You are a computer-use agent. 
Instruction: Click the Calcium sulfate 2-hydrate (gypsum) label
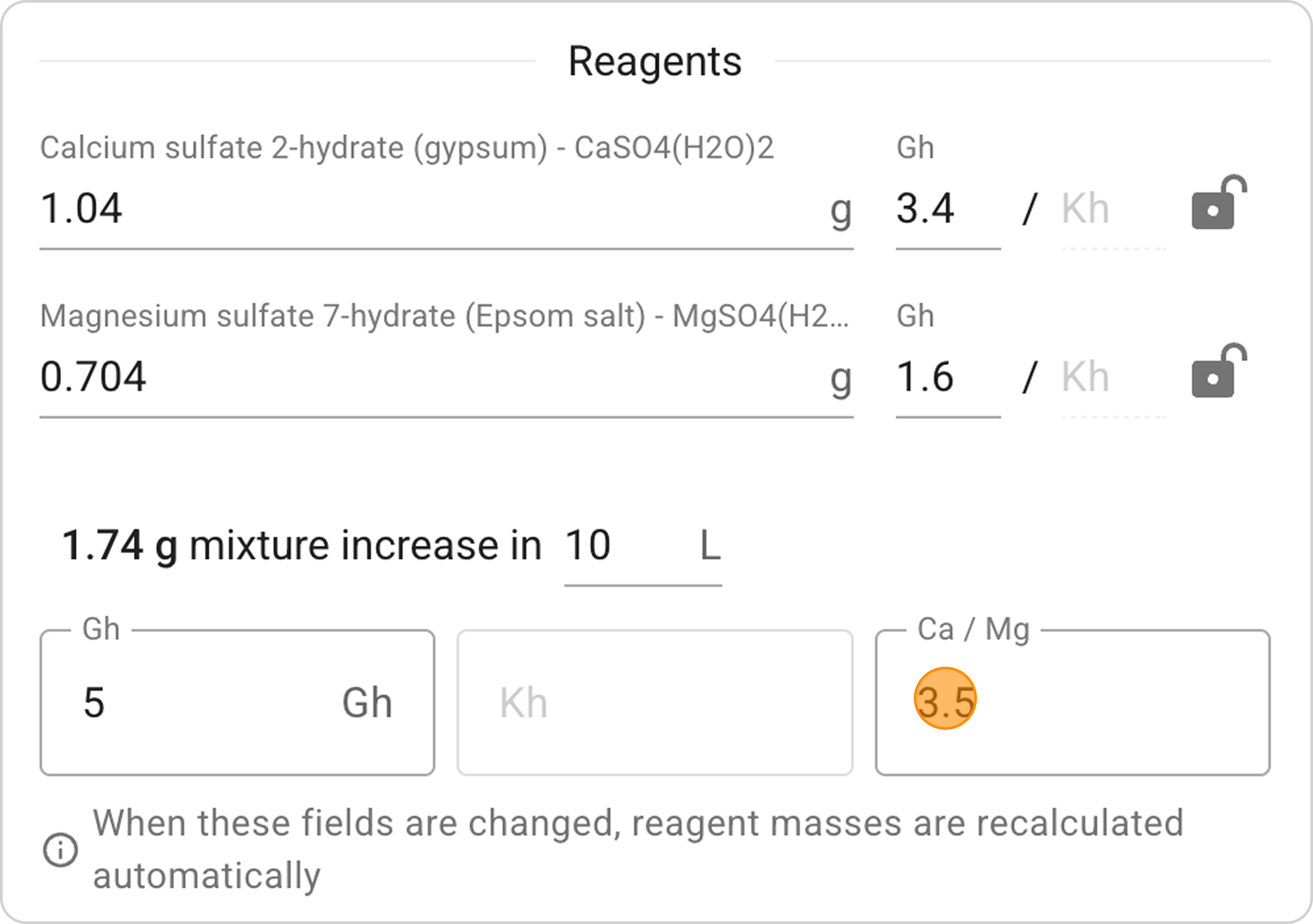point(407,148)
